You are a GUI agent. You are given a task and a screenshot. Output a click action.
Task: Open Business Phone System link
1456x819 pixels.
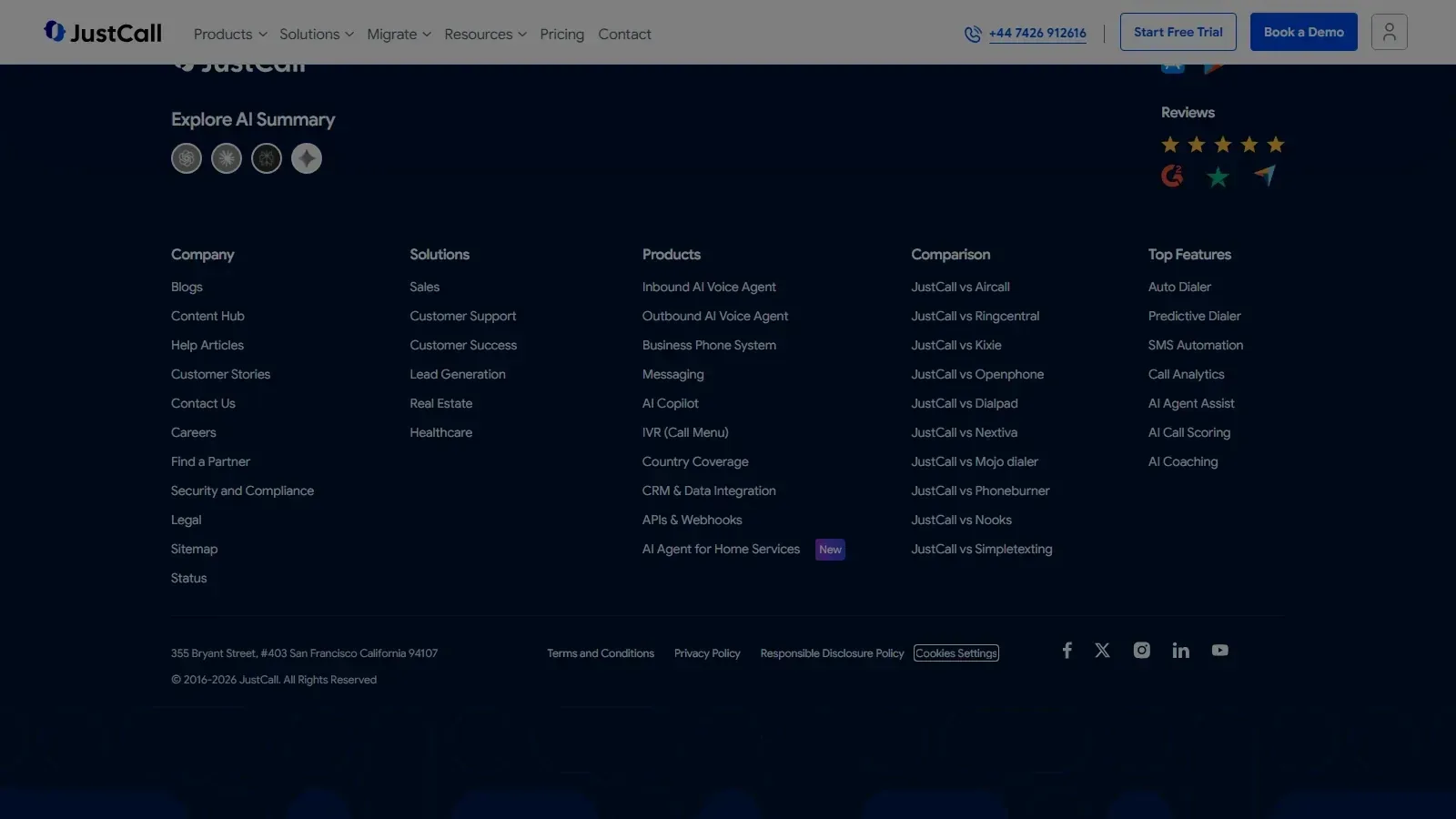pyautogui.click(x=709, y=345)
